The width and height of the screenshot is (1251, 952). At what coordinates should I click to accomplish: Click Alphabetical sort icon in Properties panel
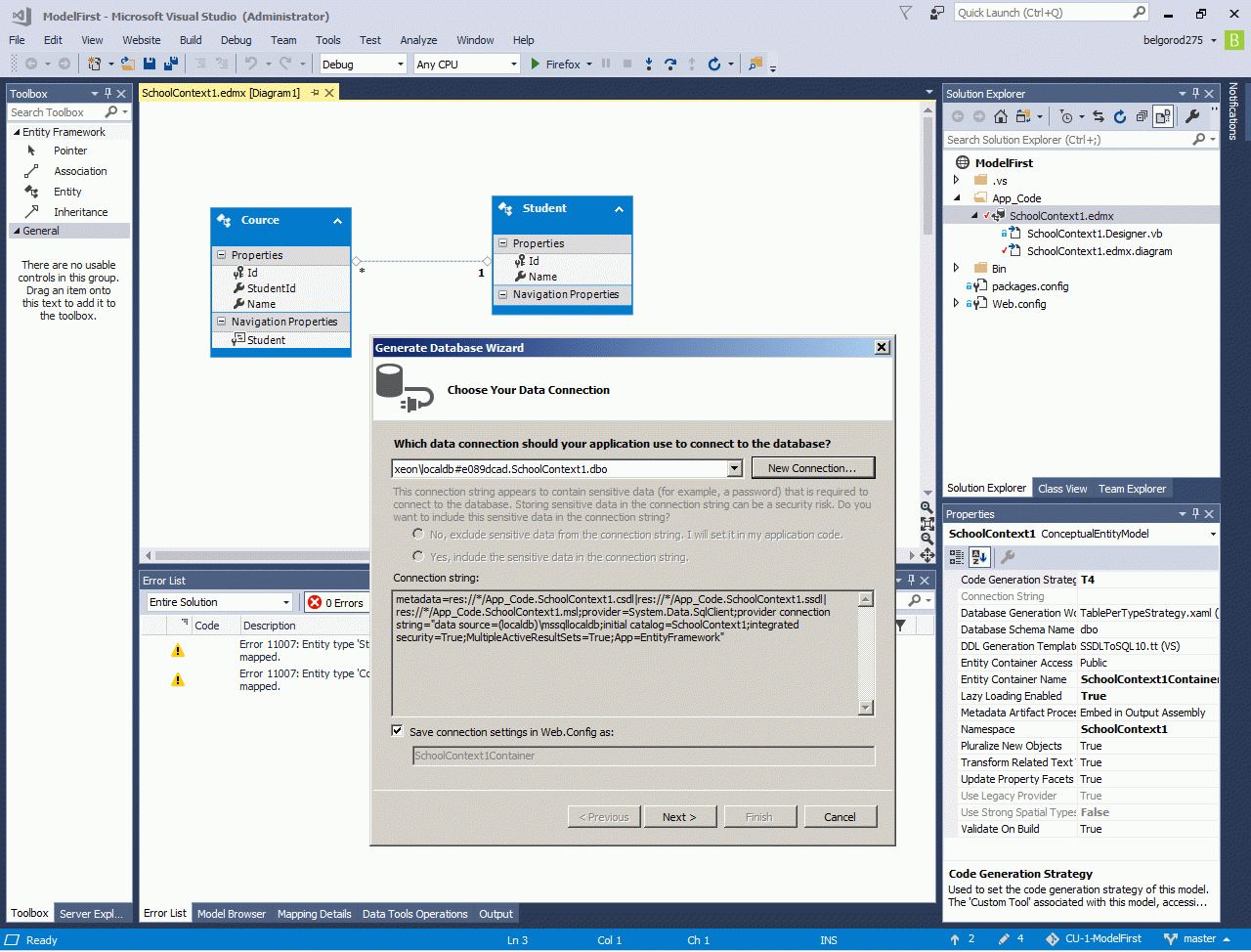point(979,557)
